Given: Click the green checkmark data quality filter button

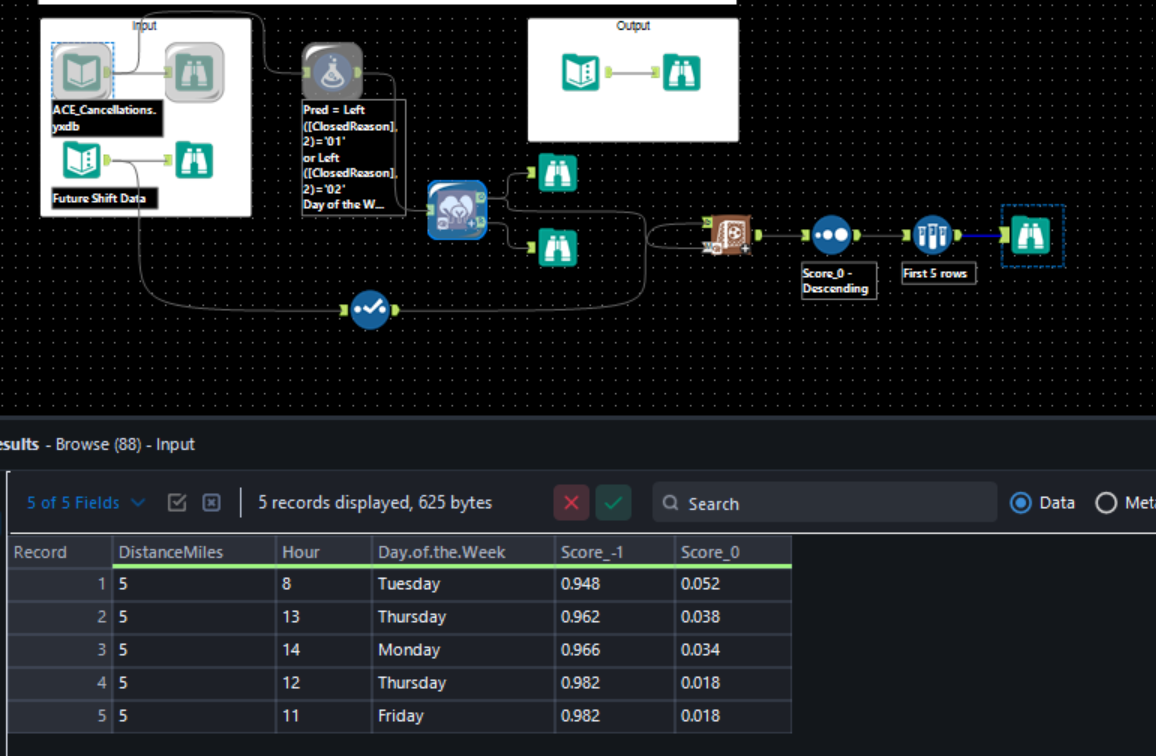Looking at the screenshot, I should (x=613, y=503).
